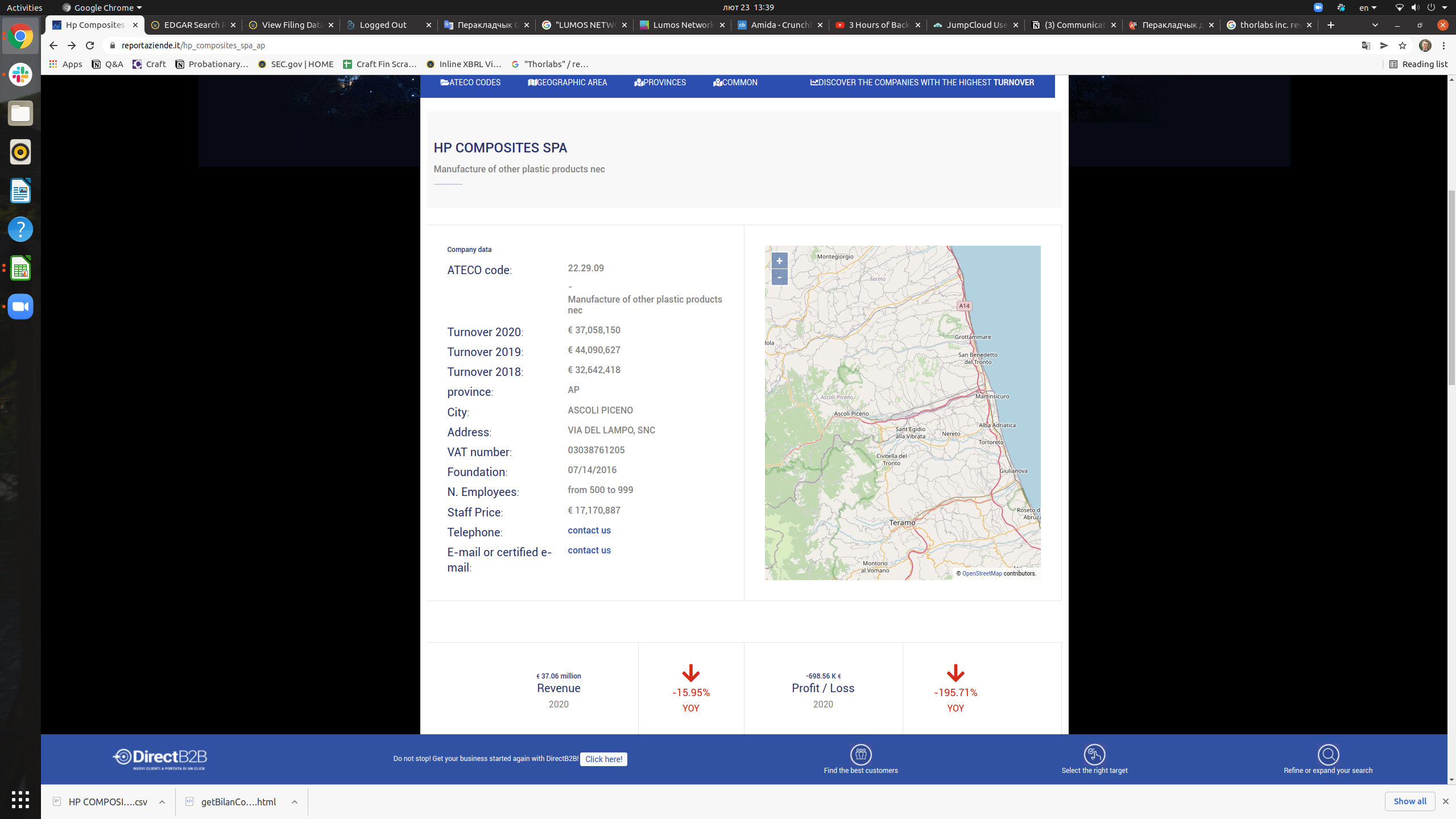Screen dimensions: 1456x819
Task: Click the Select the right target icon
Action: tap(1094, 755)
